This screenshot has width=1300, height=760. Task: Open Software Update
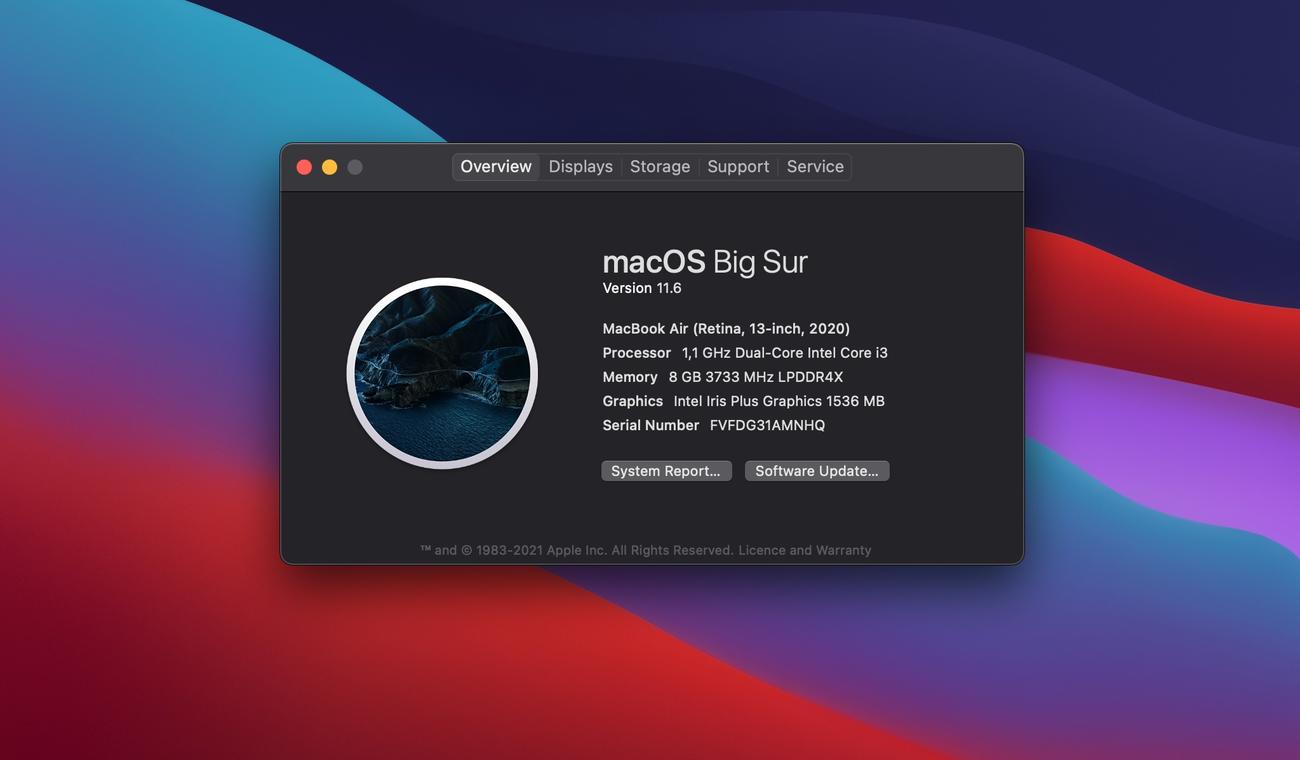[x=817, y=471]
